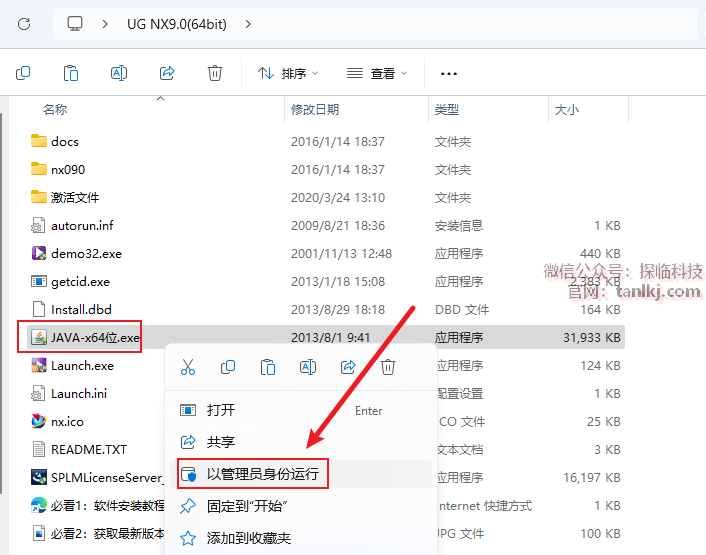Click the refresh icon in address bar
706x555 pixels.
click(x=24, y=24)
